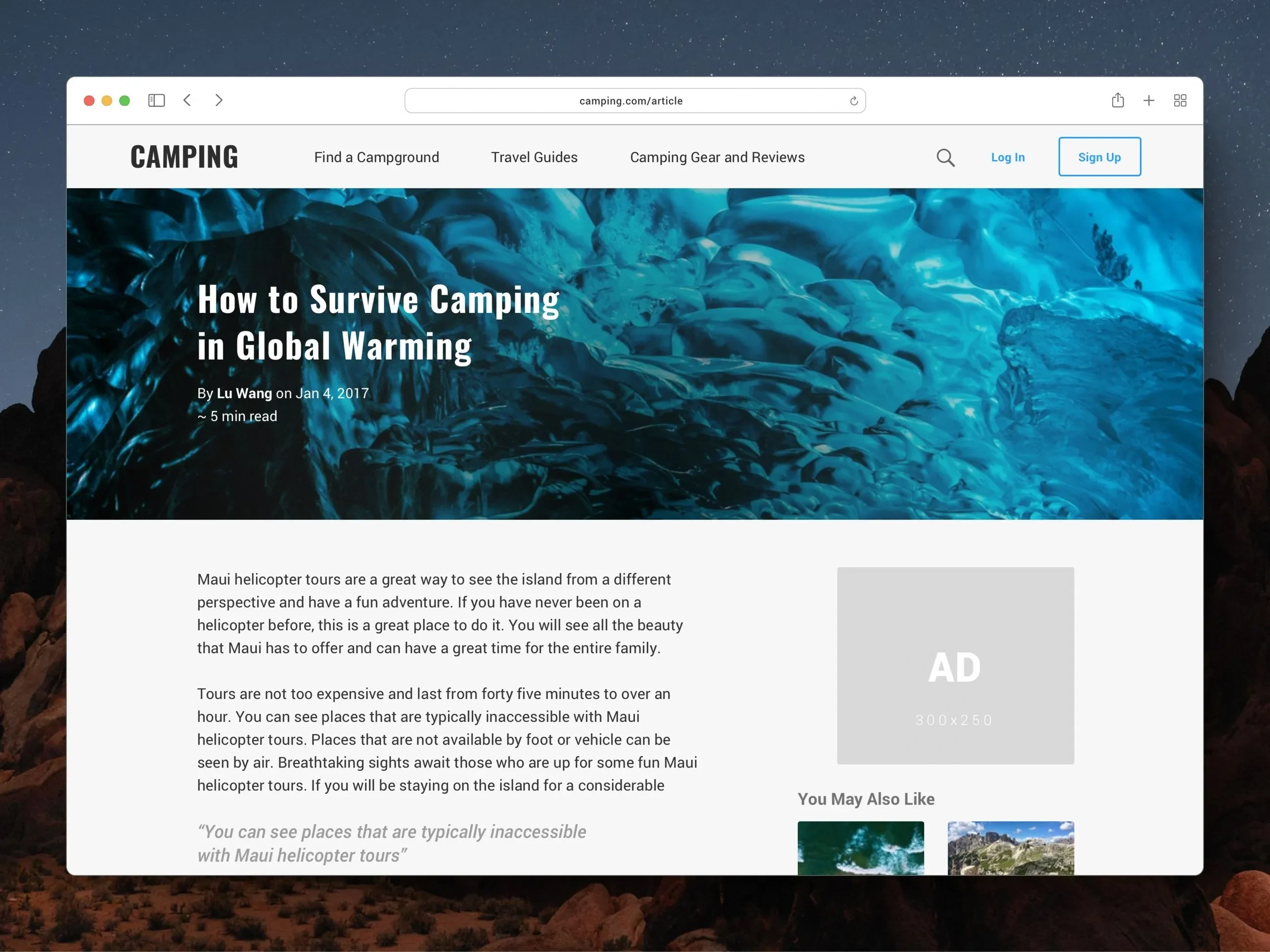Open Camping Gear and Reviews
1270x952 pixels.
(x=717, y=157)
